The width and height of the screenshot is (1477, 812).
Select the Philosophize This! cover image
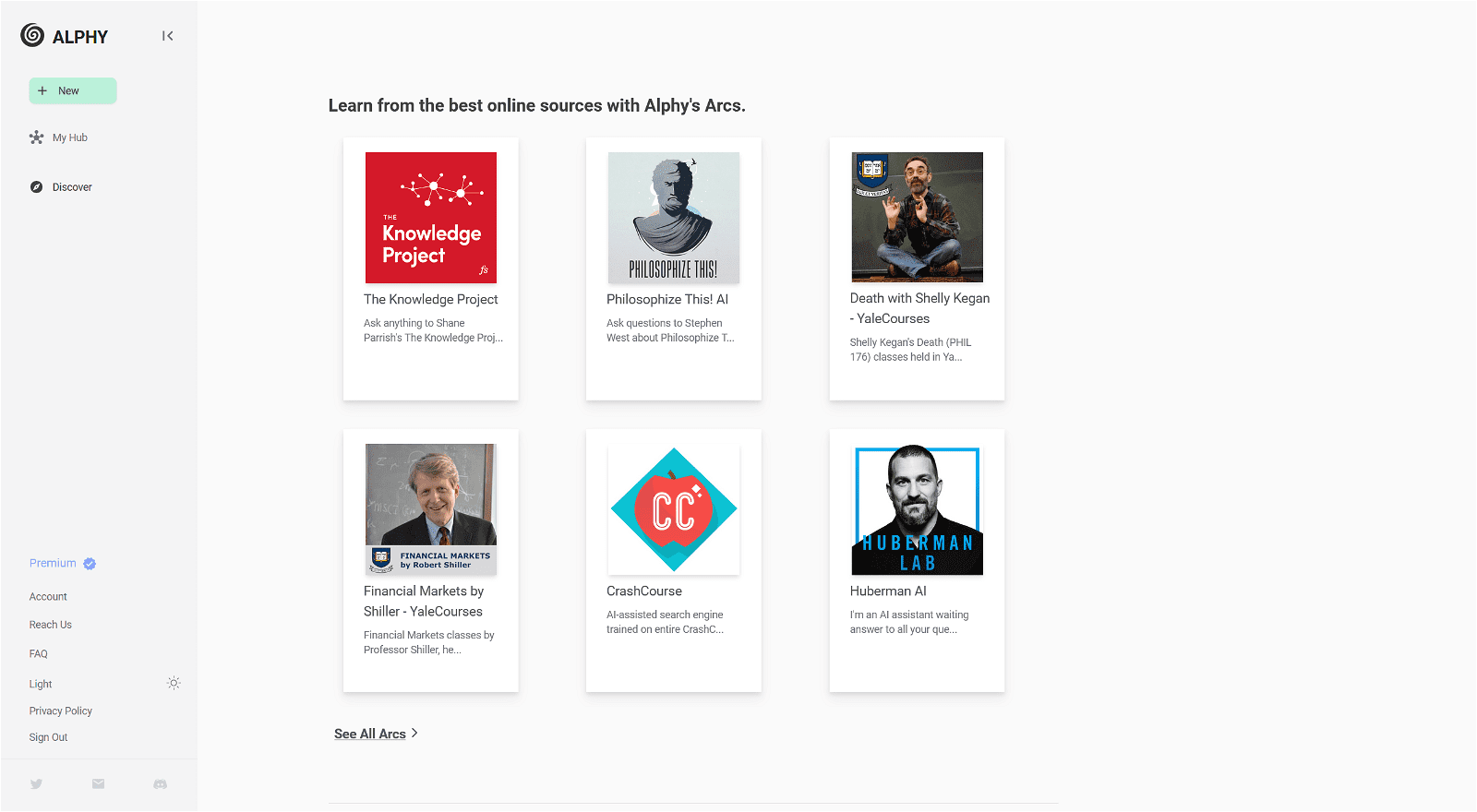[674, 218]
